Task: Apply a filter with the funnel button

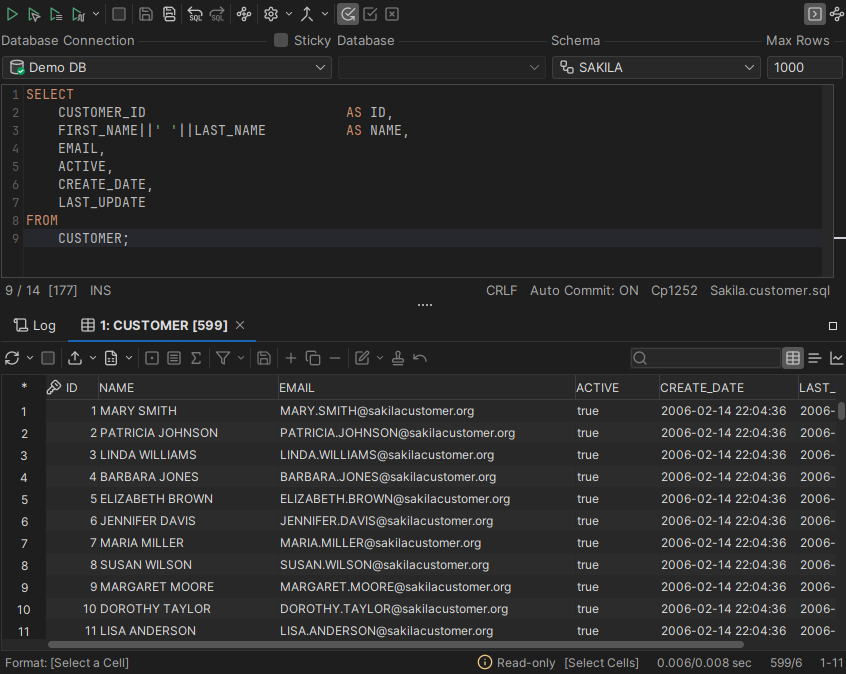Action: point(222,358)
